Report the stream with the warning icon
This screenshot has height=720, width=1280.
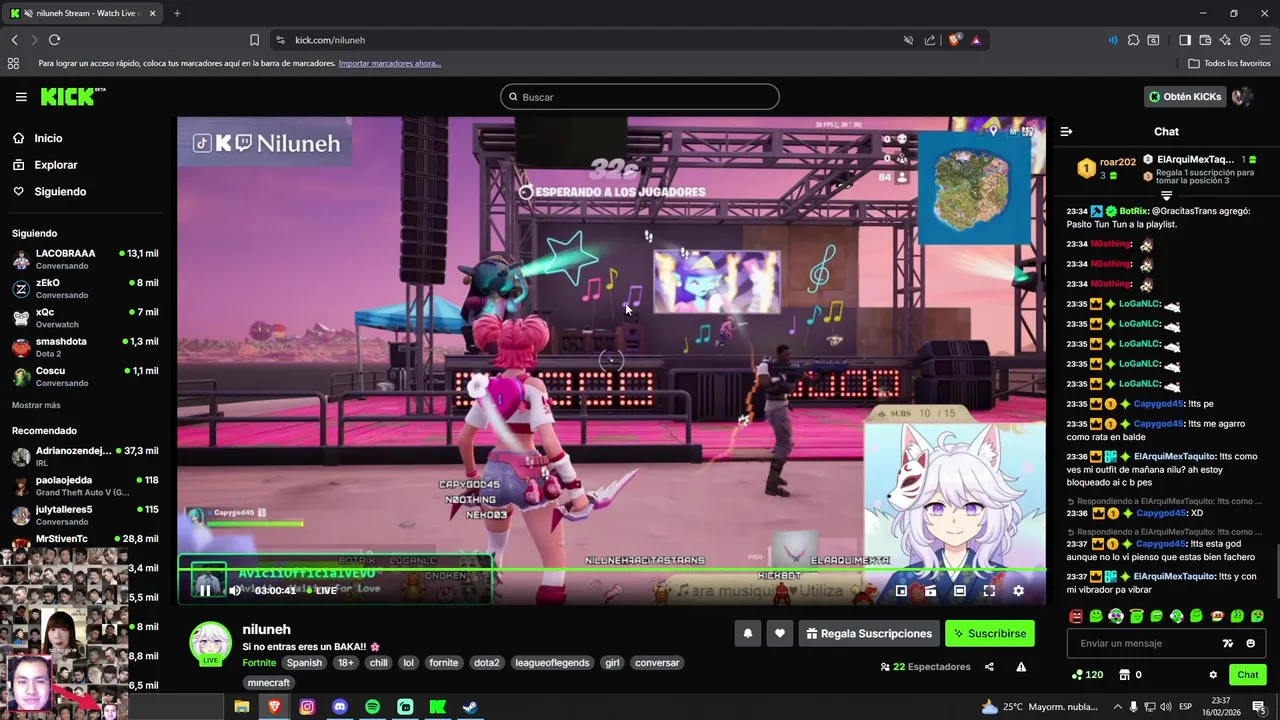1021,667
